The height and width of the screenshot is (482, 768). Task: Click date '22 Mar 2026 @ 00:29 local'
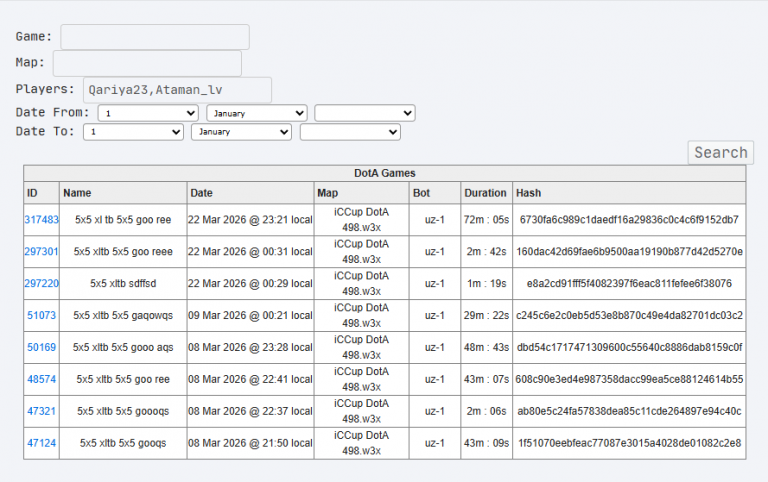(250, 284)
